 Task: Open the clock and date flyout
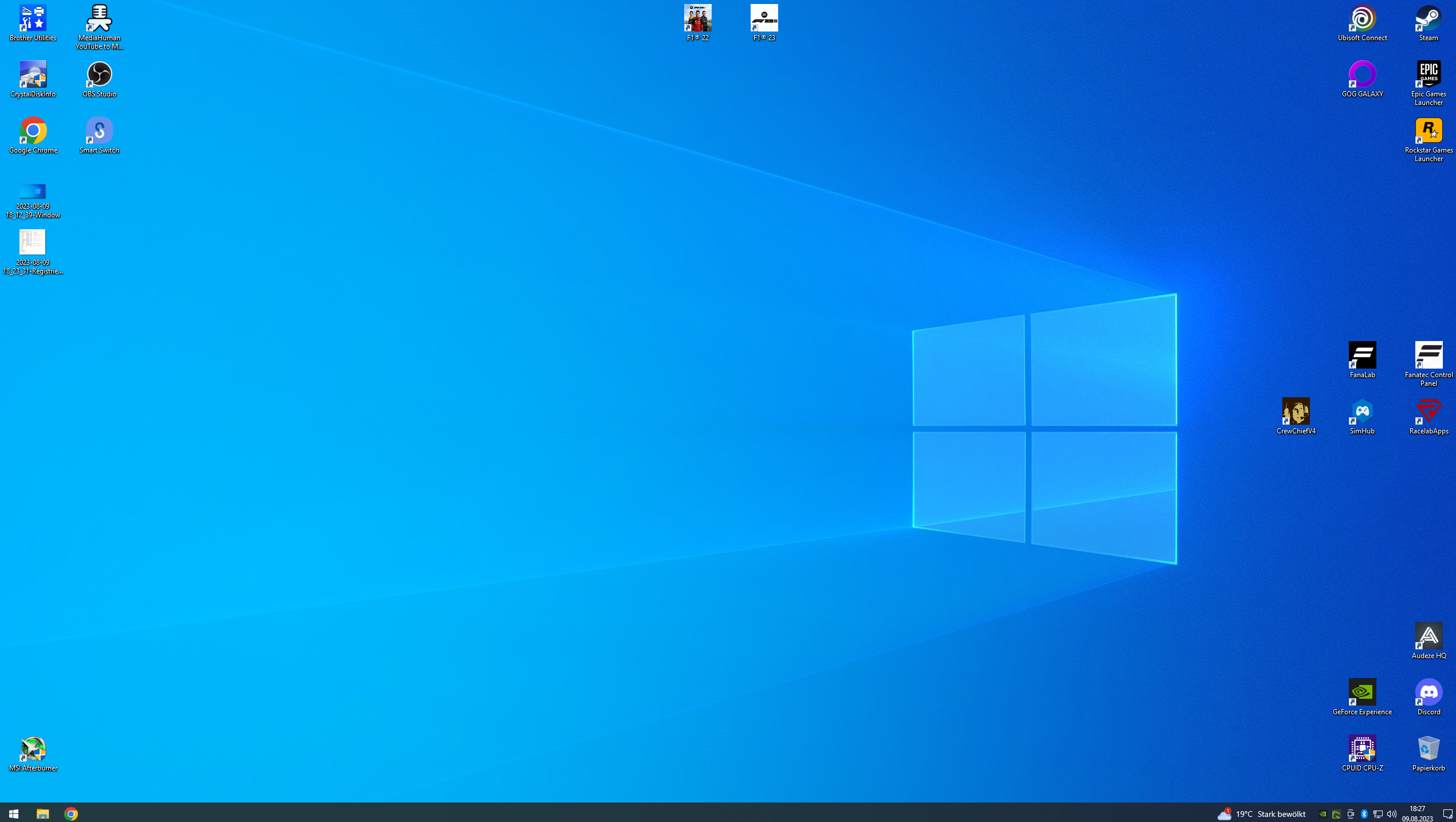pos(1416,813)
